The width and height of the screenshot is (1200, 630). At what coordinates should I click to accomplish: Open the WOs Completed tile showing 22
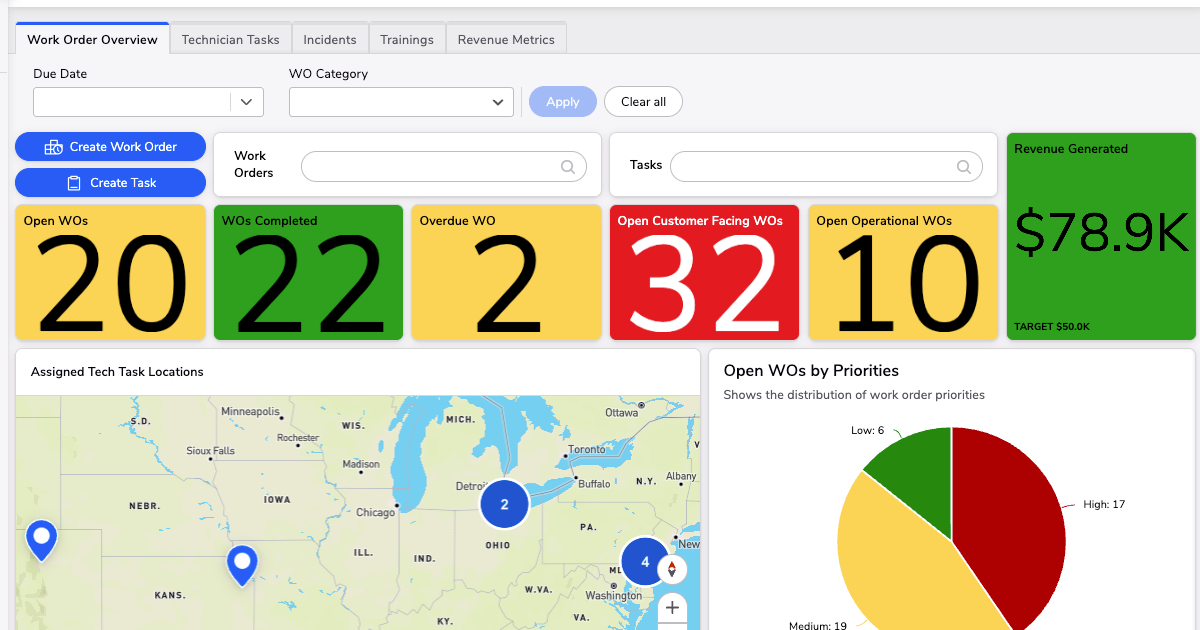click(x=308, y=273)
